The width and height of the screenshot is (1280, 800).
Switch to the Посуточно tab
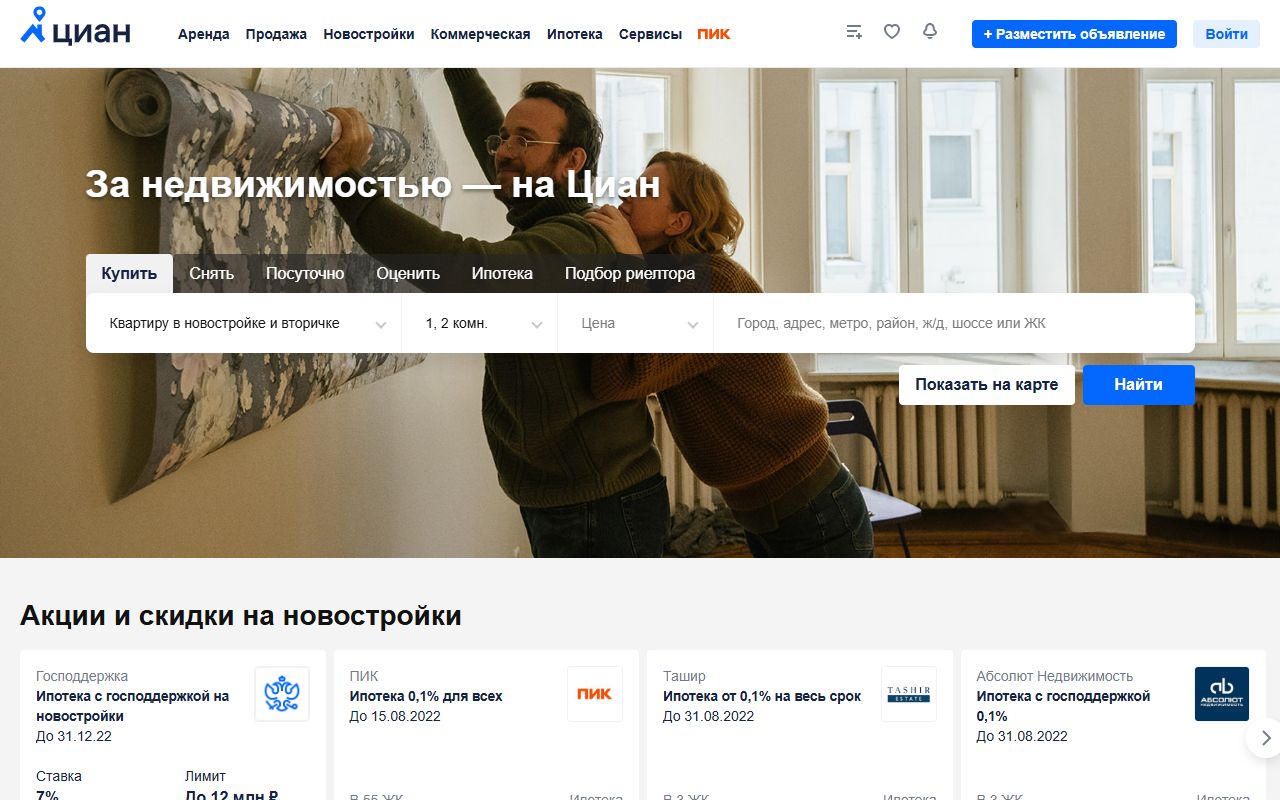305,274
